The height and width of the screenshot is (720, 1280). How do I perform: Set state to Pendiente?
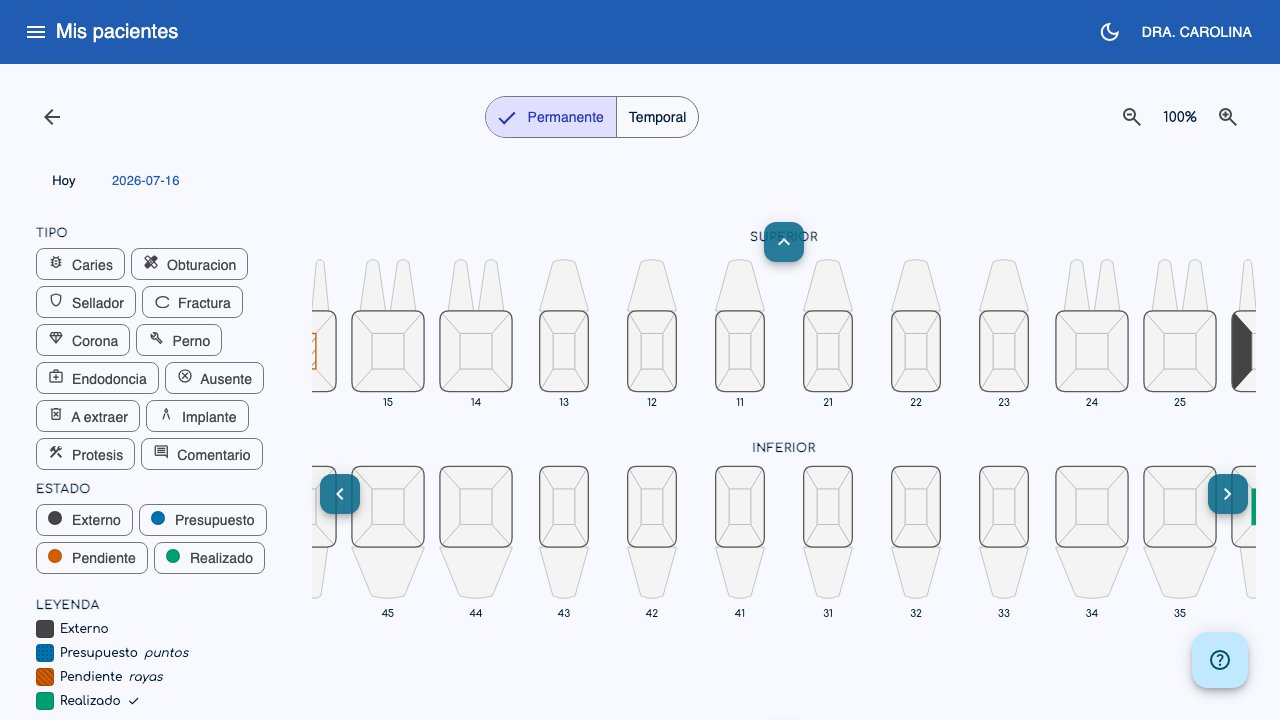92,558
